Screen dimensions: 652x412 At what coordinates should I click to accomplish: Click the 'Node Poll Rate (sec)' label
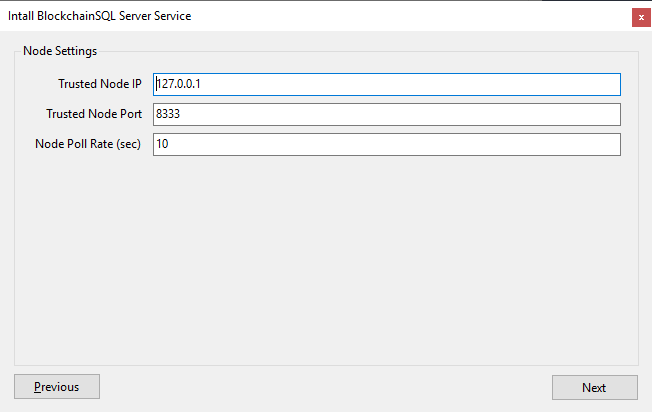click(88, 144)
